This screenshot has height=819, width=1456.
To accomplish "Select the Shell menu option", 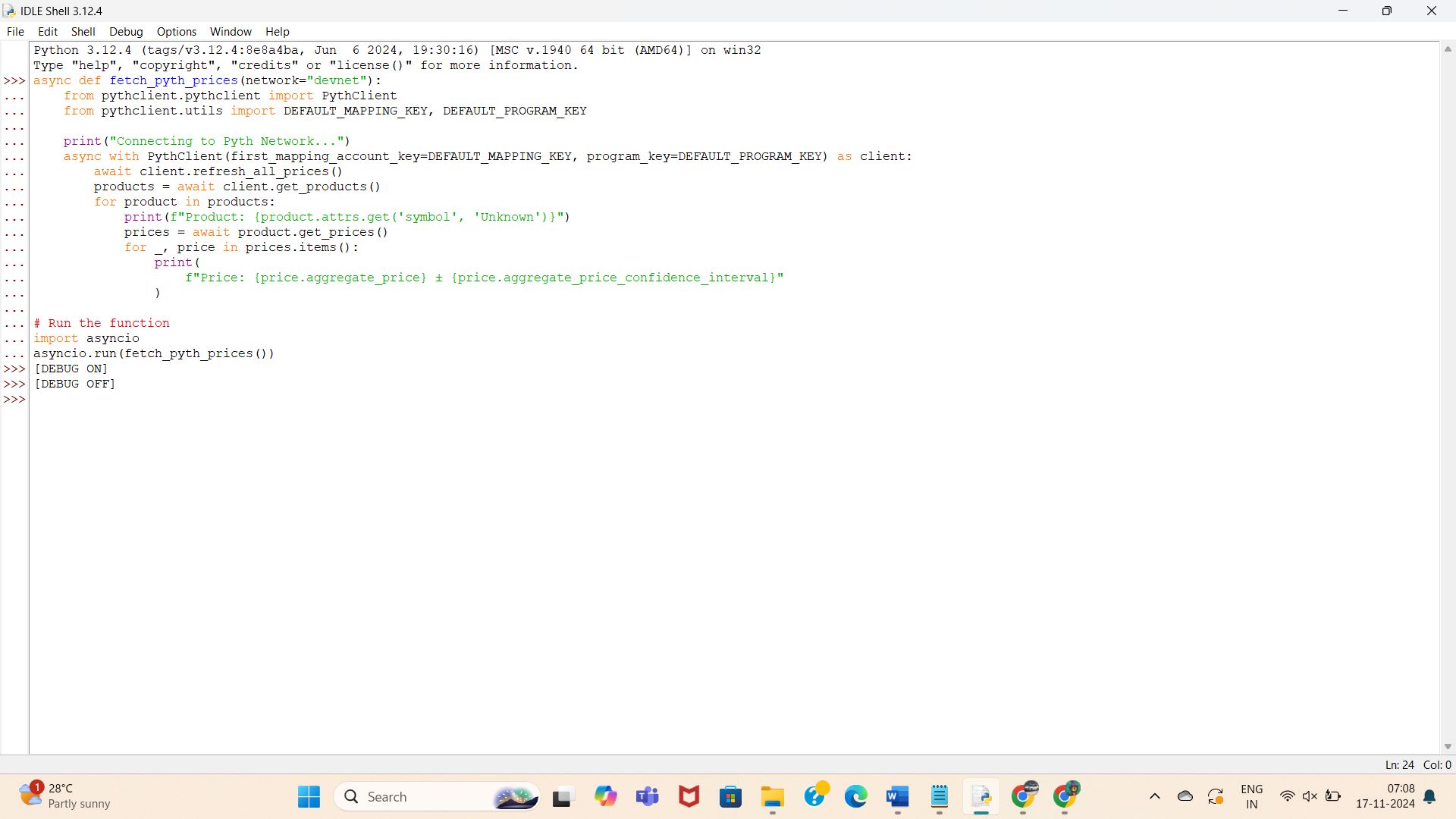I will point(82,31).
